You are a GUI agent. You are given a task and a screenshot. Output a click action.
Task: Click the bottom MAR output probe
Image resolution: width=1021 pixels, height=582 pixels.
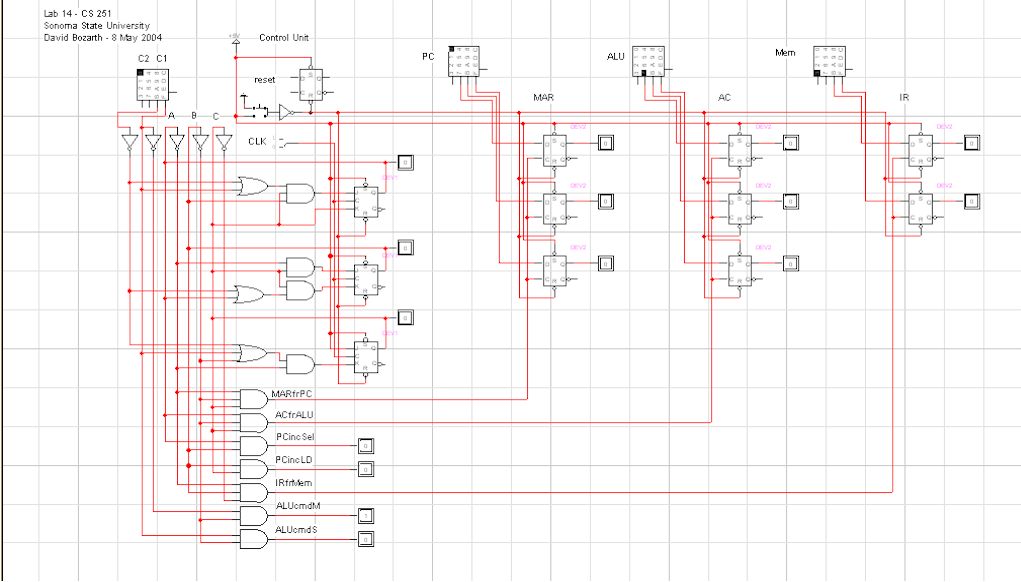tap(606, 263)
